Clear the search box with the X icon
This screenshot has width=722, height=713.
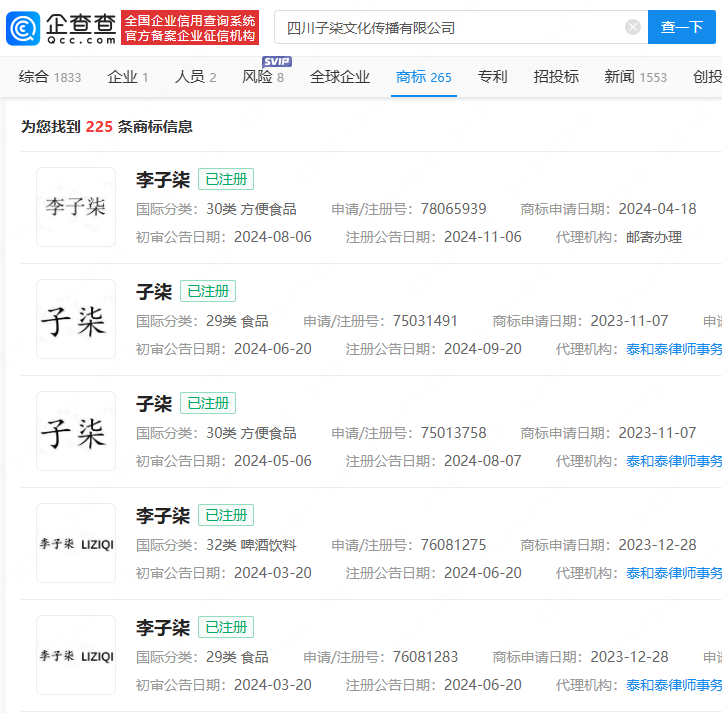click(633, 27)
